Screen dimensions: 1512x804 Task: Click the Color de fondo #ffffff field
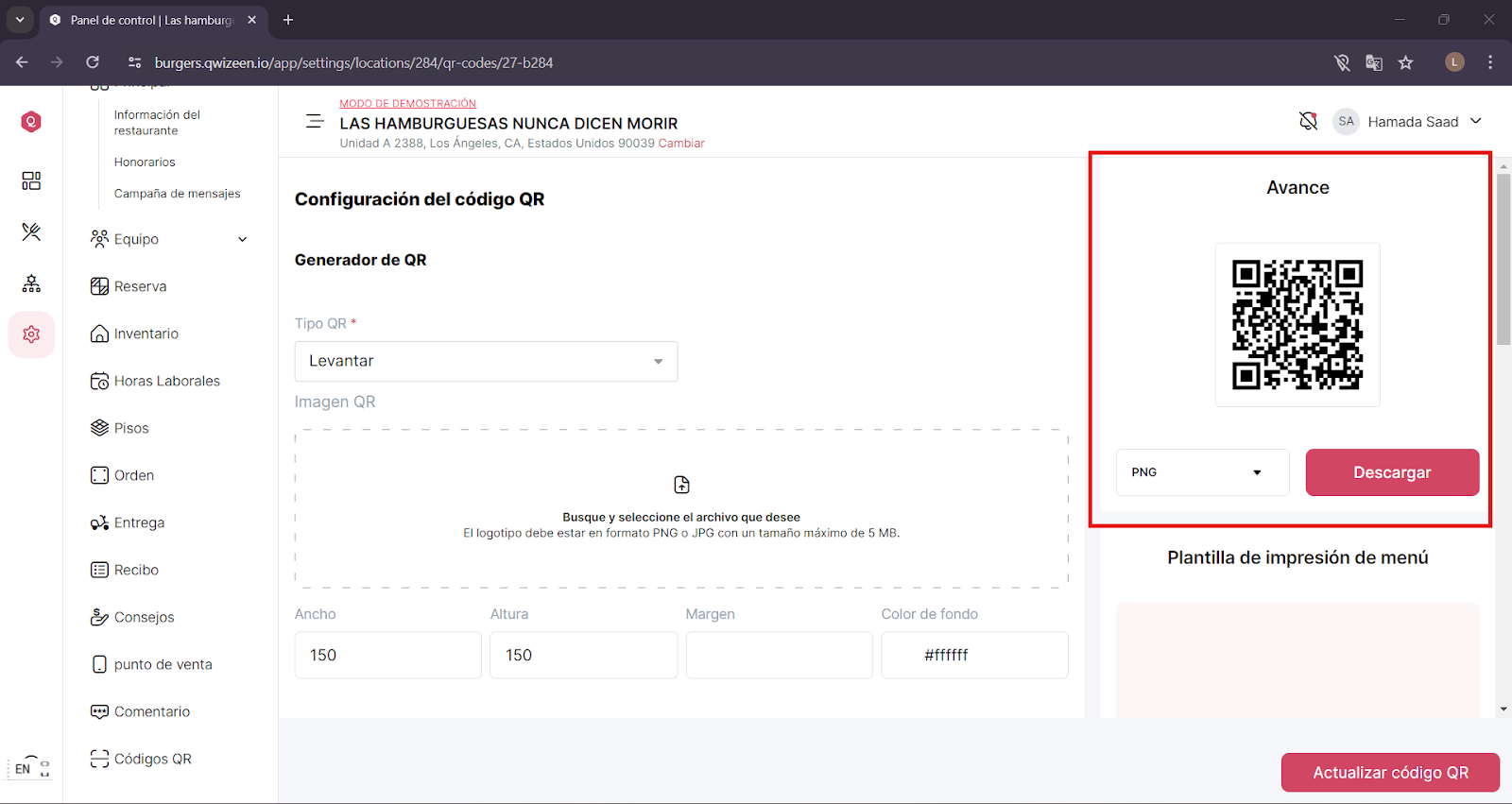(974, 655)
